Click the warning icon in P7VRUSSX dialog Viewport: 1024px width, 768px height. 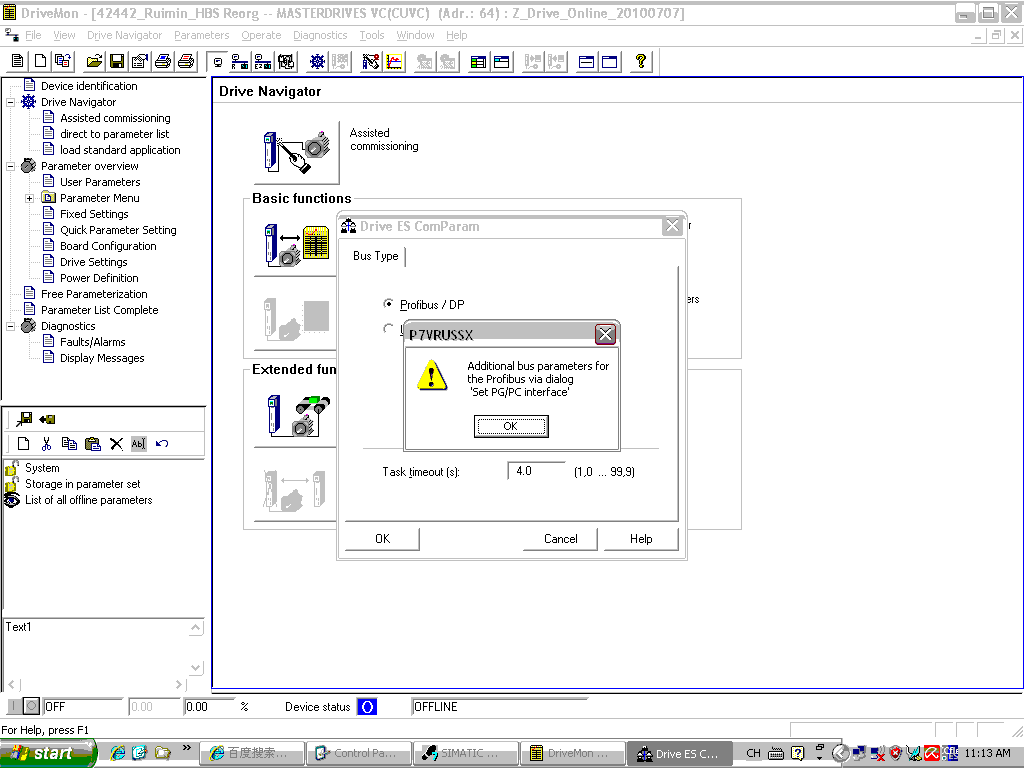tap(432, 375)
